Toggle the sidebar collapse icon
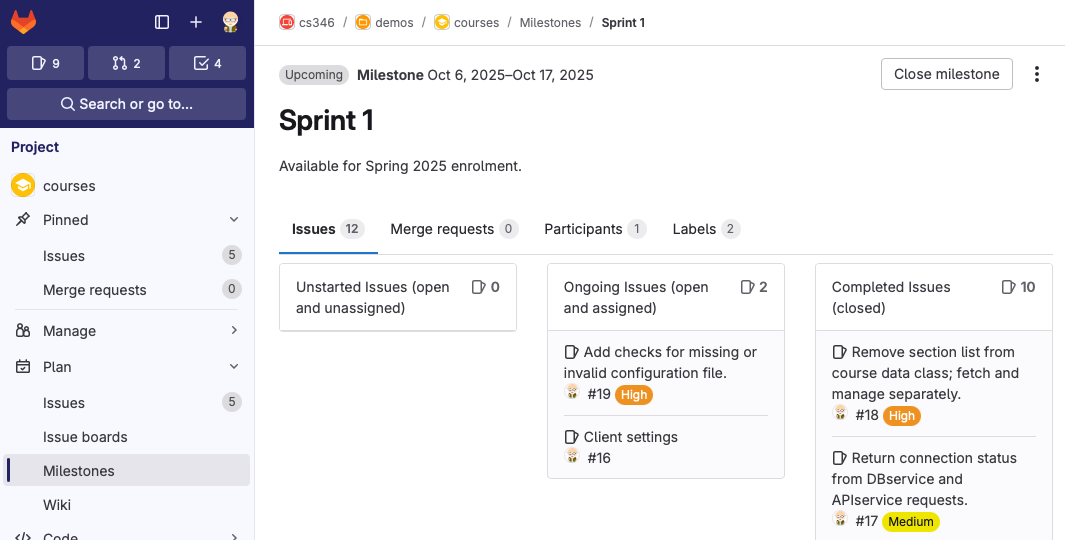Image resolution: width=1065 pixels, height=540 pixels. [x=162, y=22]
